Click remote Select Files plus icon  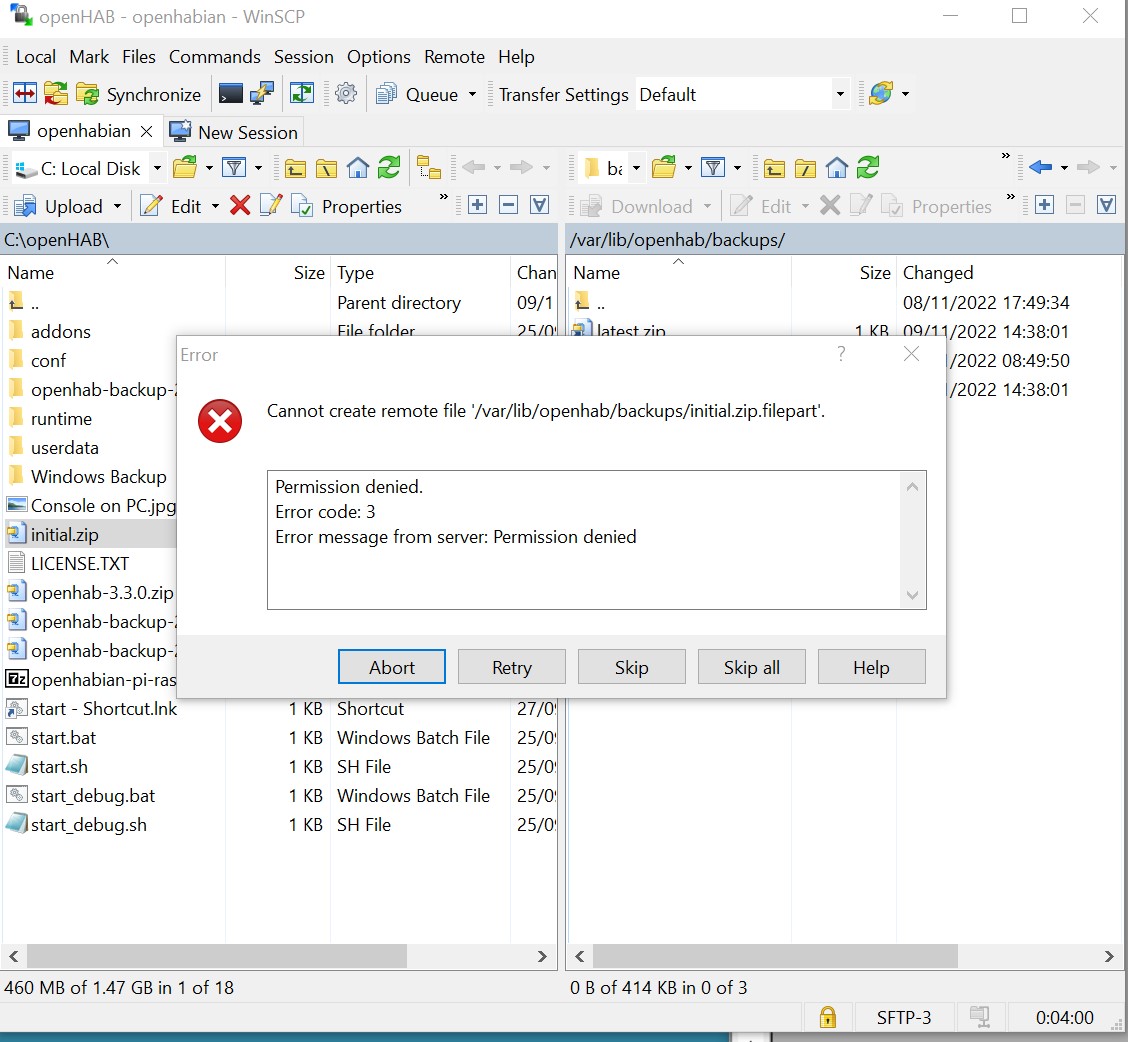1045,205
